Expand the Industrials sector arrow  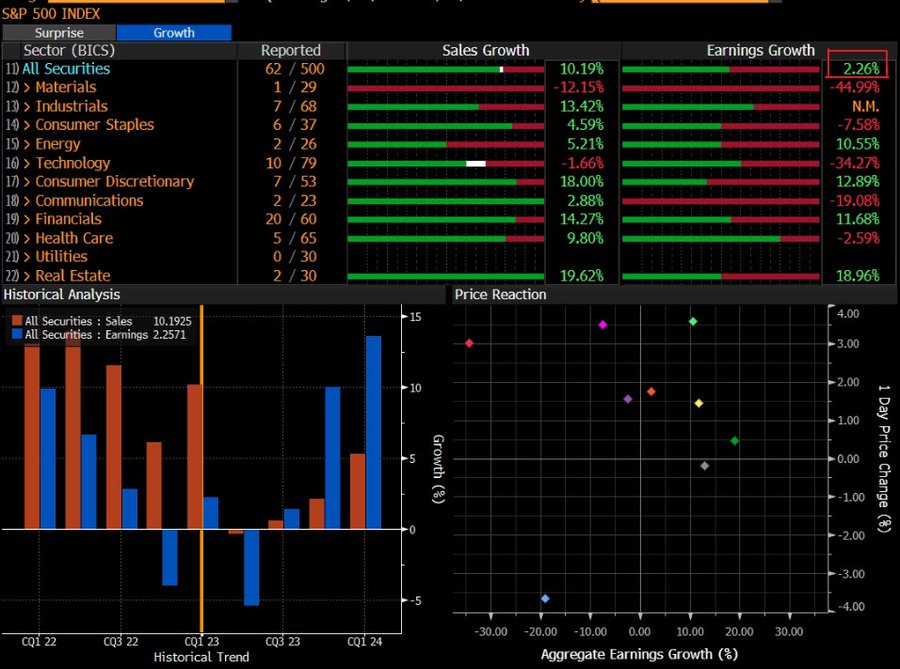(x=27, y=106)
